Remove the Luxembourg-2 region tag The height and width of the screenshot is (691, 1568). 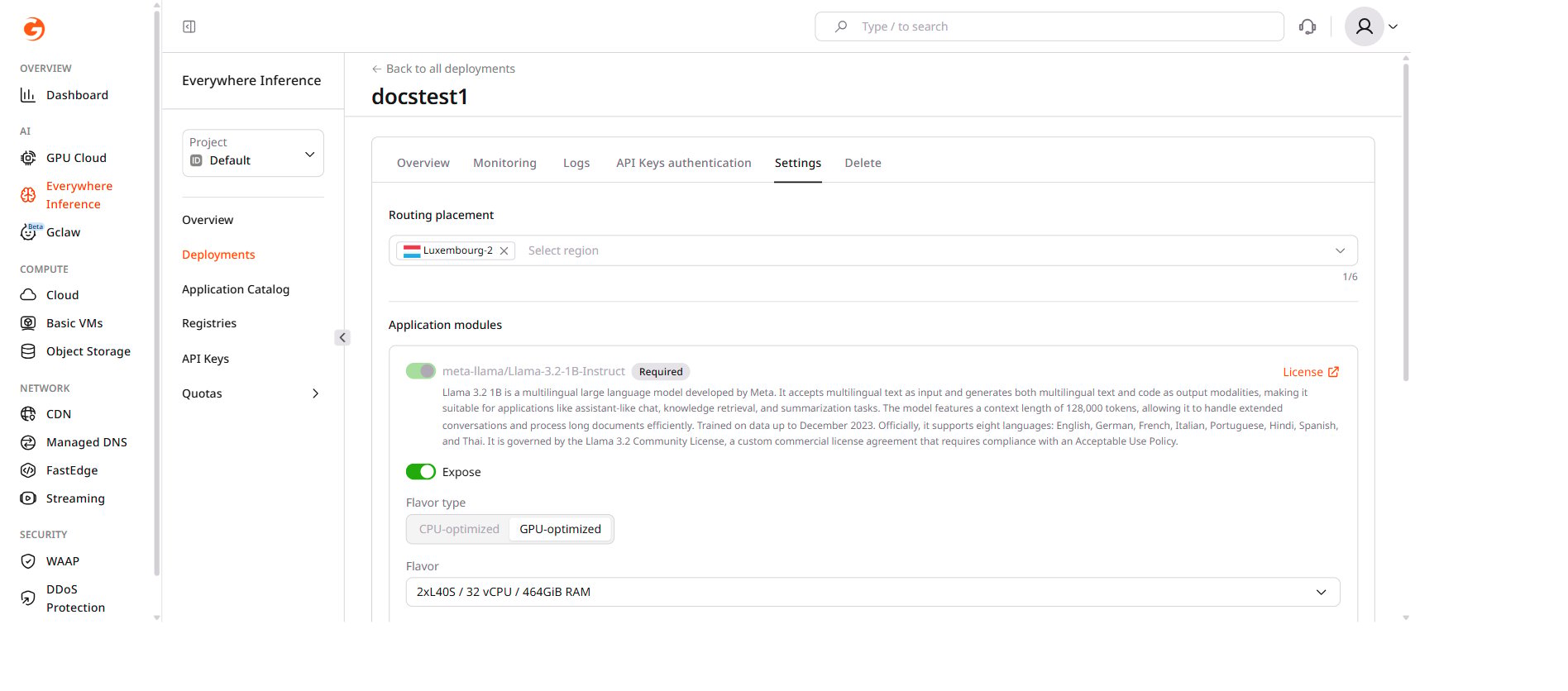504,250
